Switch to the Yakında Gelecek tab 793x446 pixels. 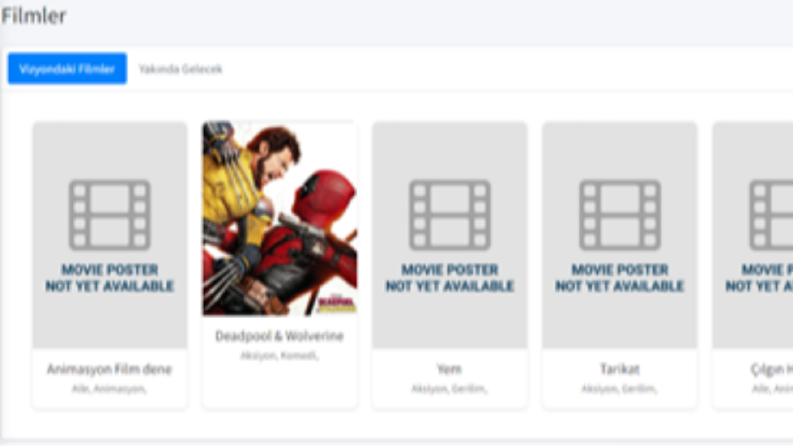tap(181, 69)
